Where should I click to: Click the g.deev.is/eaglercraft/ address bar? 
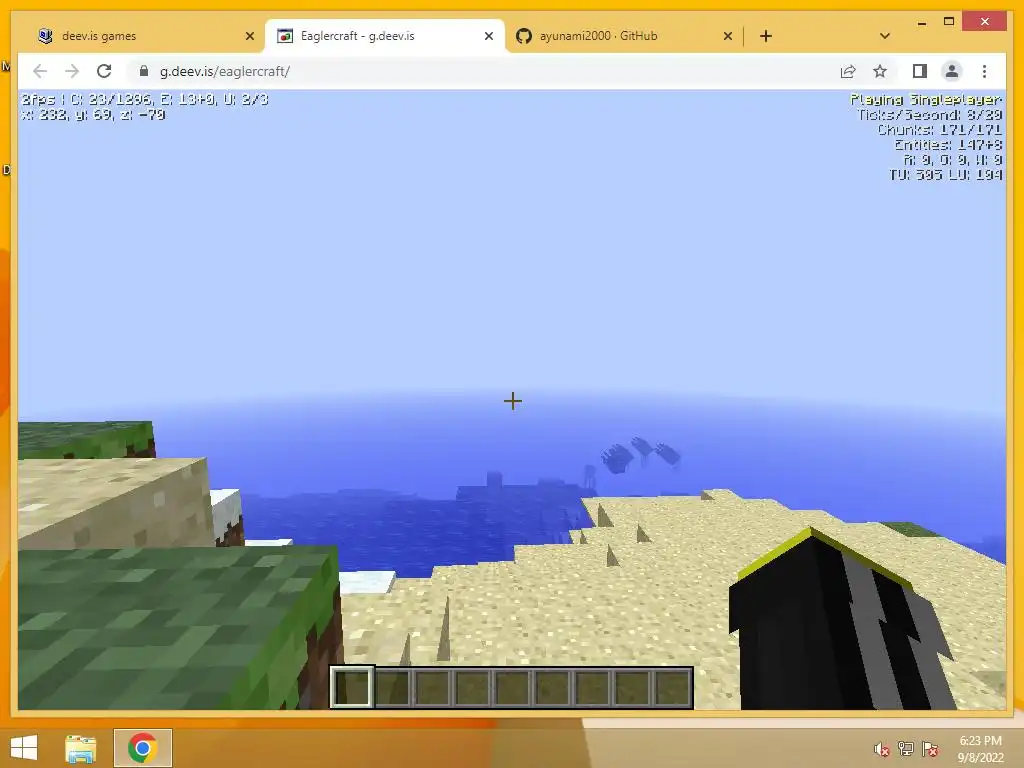[483, 71]
